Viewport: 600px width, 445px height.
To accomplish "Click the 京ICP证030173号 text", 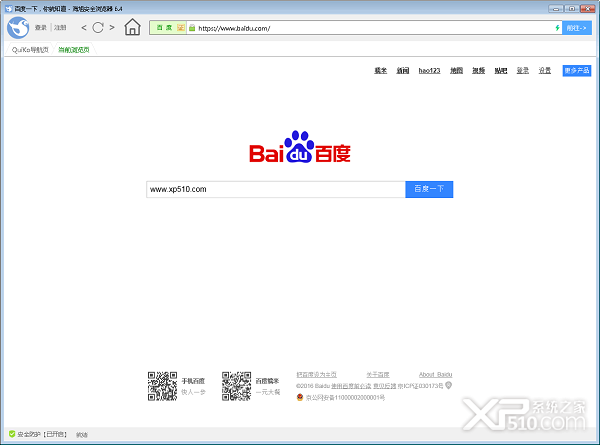I will tap(421, 386).
